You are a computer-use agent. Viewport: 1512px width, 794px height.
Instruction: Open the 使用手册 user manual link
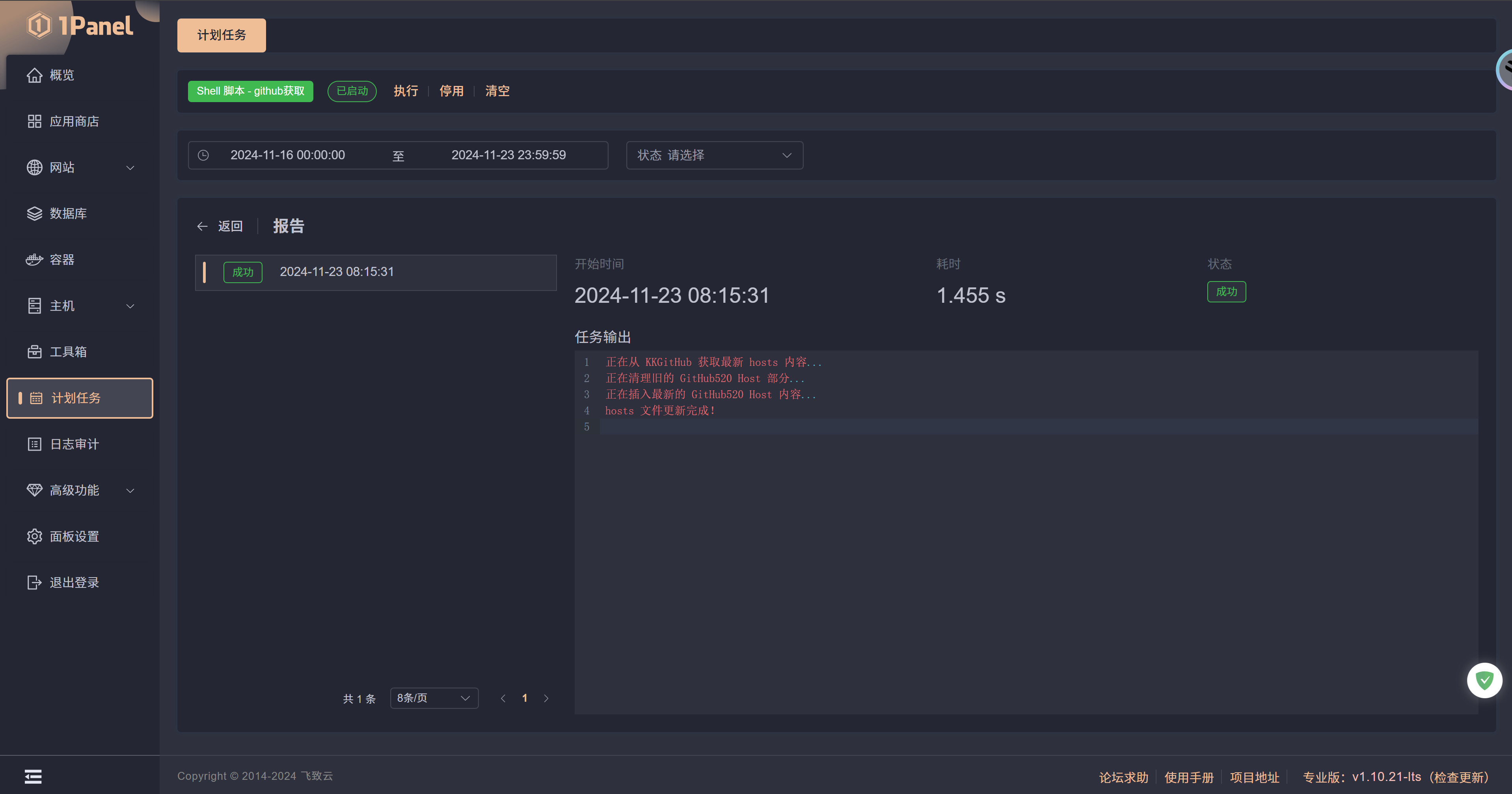(1189, 776)
